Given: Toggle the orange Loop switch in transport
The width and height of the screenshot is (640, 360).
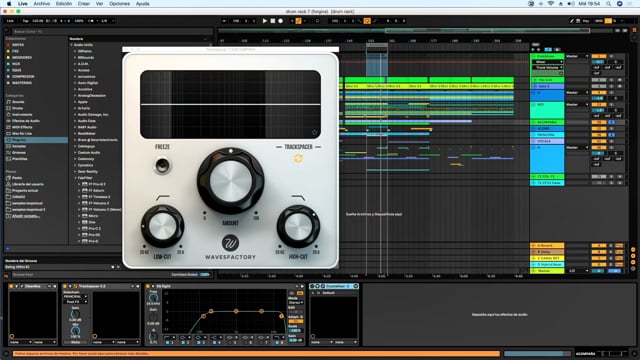Looking at the screenshot, I should 367,21.
